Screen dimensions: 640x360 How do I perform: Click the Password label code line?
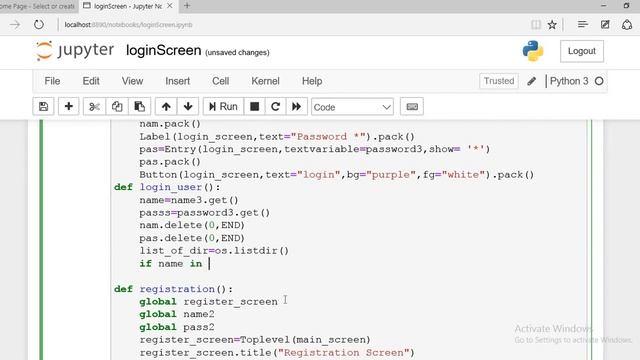coord(277,136)
